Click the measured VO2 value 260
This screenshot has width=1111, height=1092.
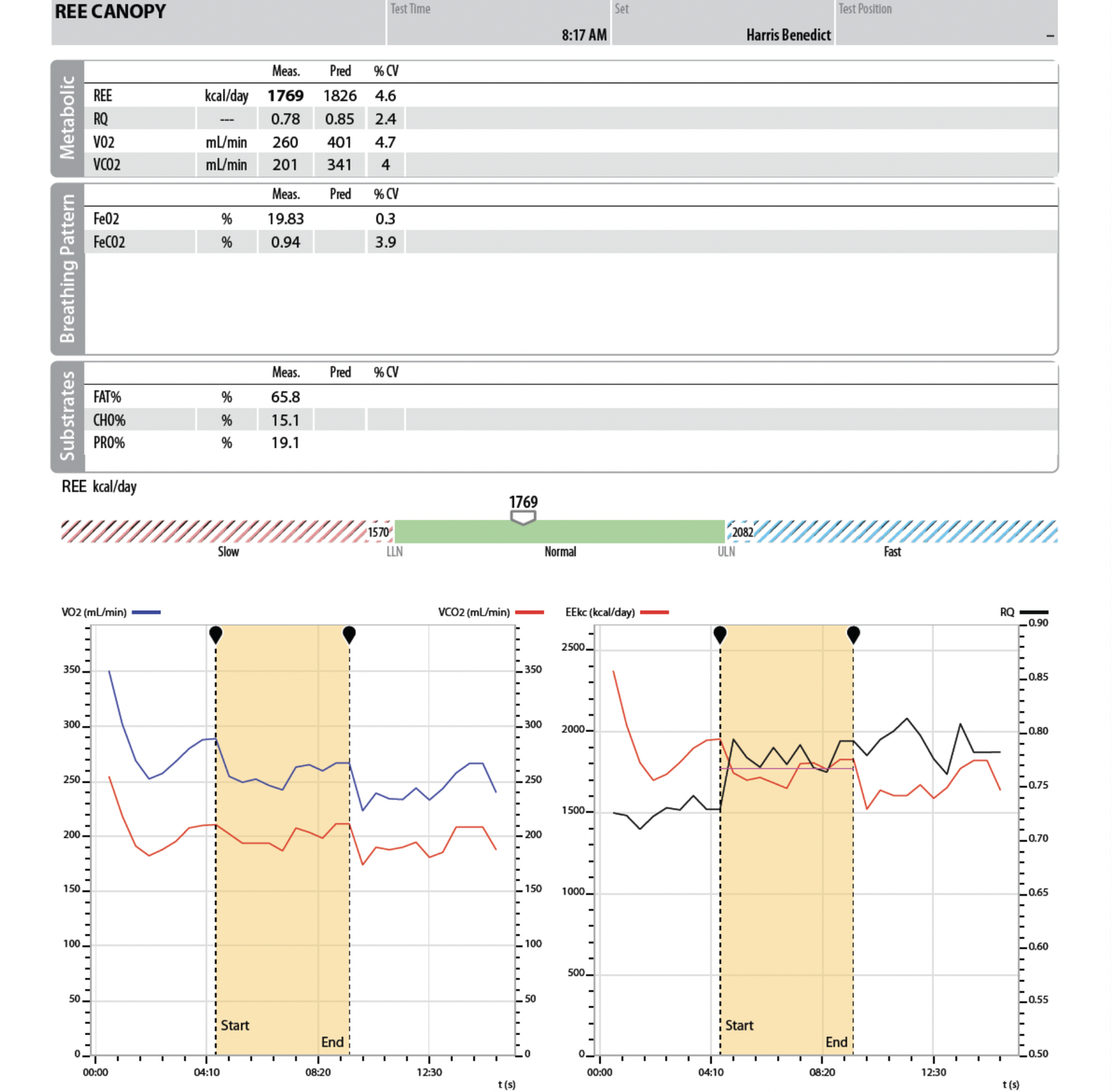pyautogui.click(x=285, y=142)
